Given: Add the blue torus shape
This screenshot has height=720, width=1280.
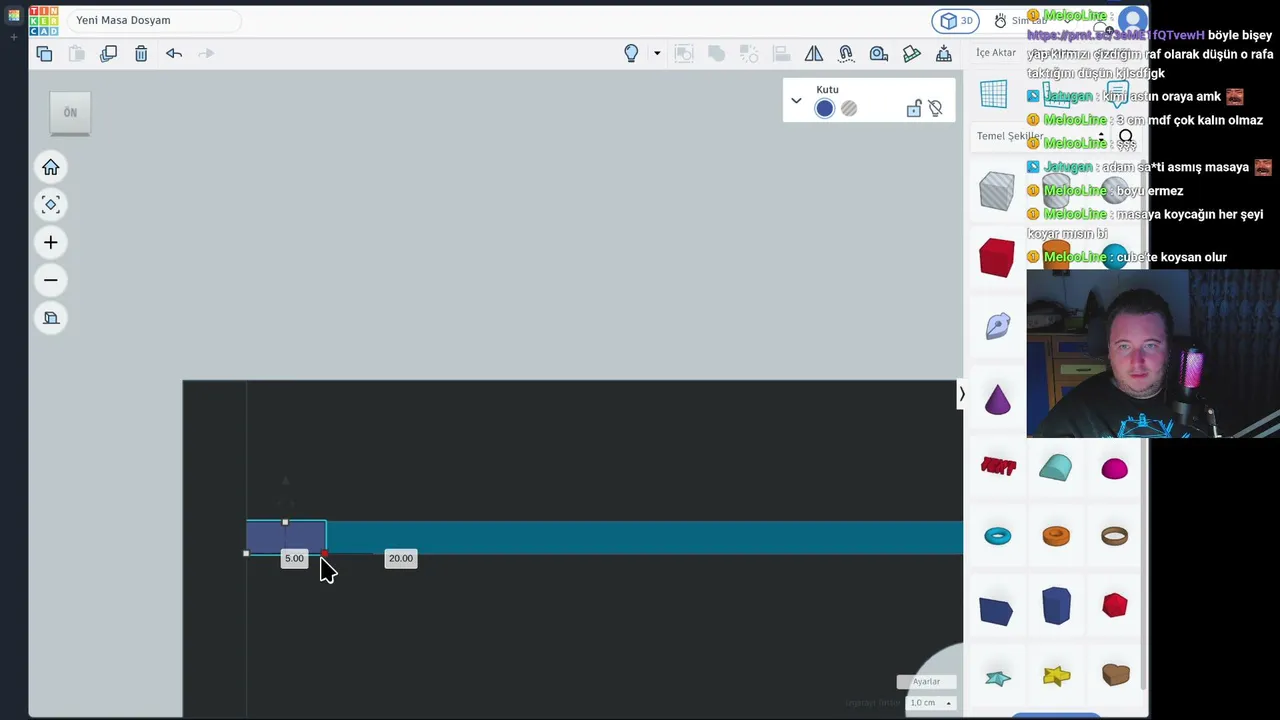Looking at the screenshot, I should (998, 536).
